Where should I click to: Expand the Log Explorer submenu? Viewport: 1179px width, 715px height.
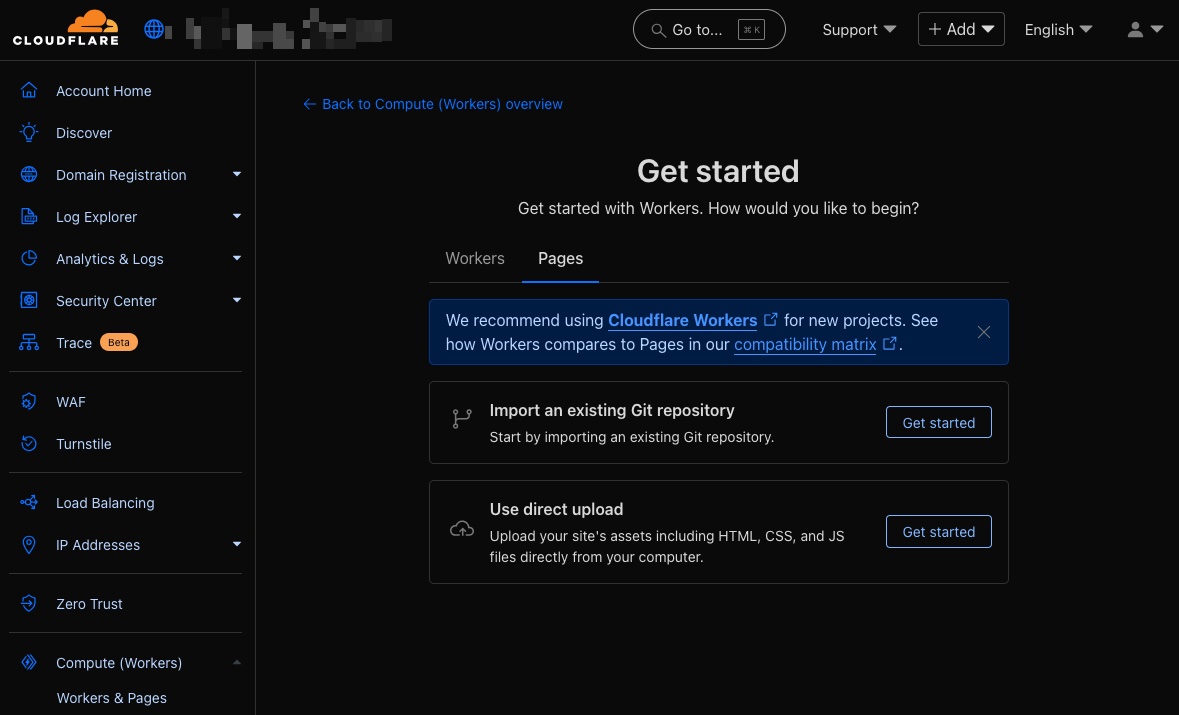coord(237,217)
